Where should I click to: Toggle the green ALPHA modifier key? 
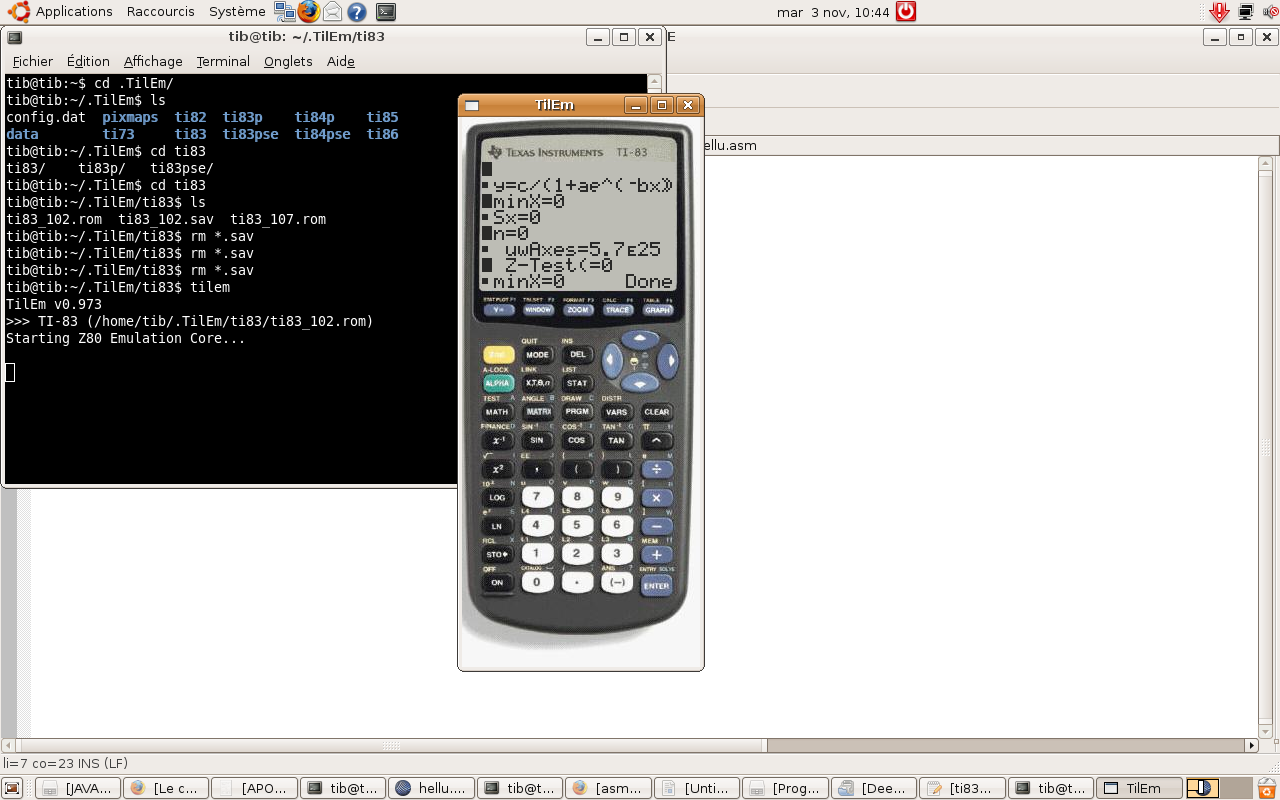497,383
